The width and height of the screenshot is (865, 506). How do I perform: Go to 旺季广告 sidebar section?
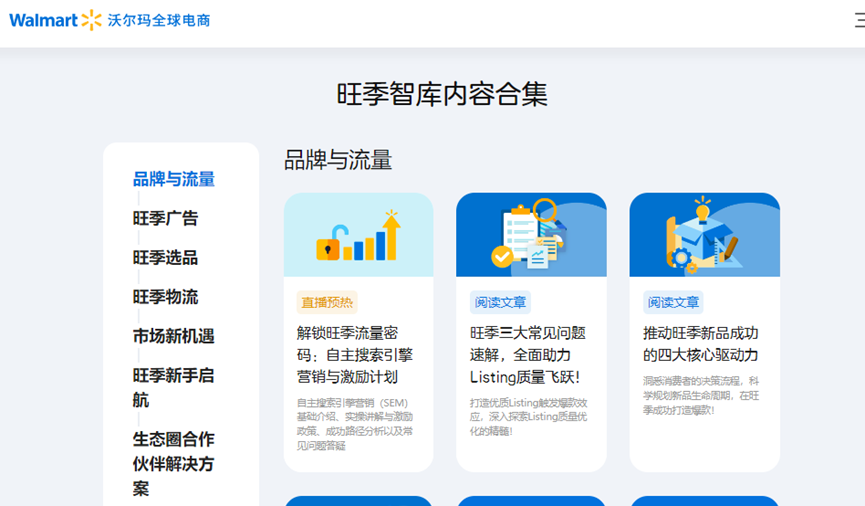(x=166, y=218)
